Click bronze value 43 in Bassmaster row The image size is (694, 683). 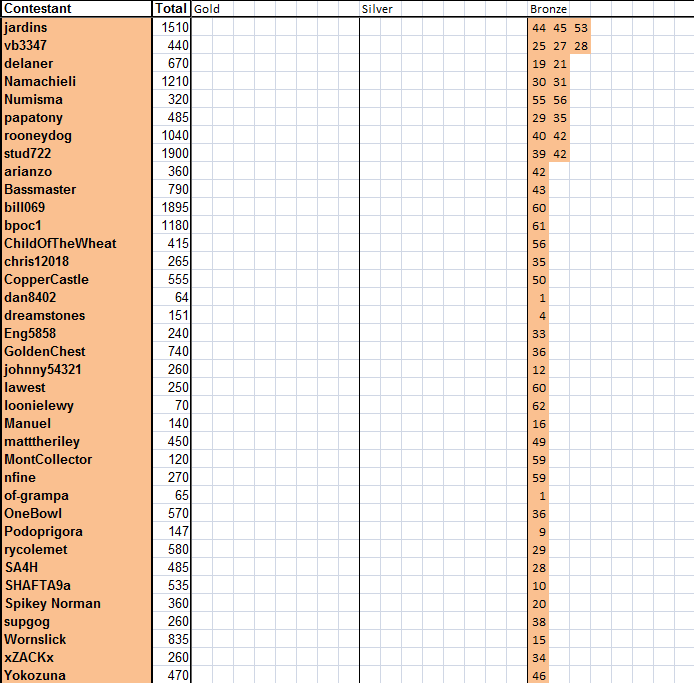[539, 190]
